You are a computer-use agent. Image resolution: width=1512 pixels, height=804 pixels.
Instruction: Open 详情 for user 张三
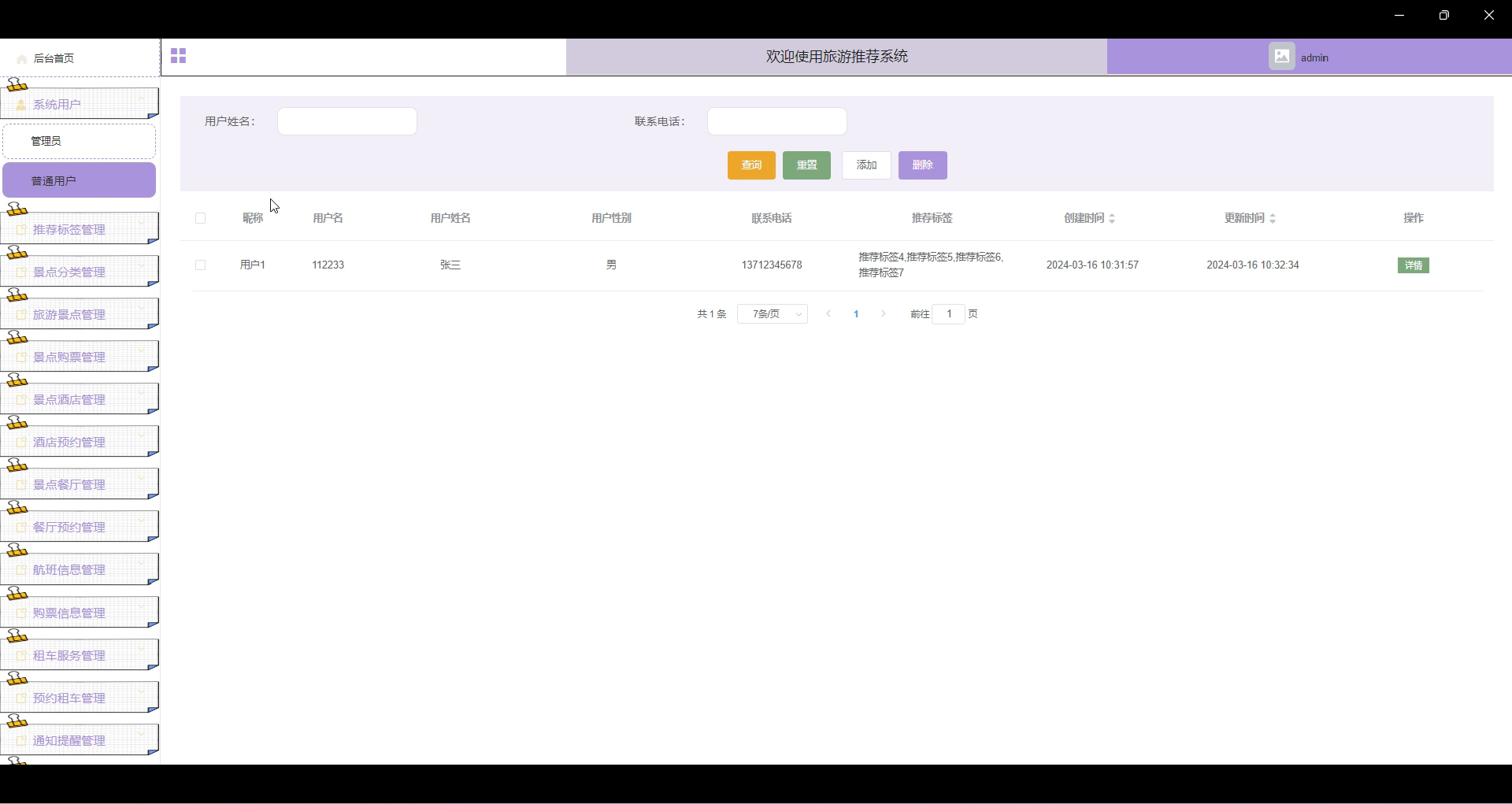[x=1414, y=266]
